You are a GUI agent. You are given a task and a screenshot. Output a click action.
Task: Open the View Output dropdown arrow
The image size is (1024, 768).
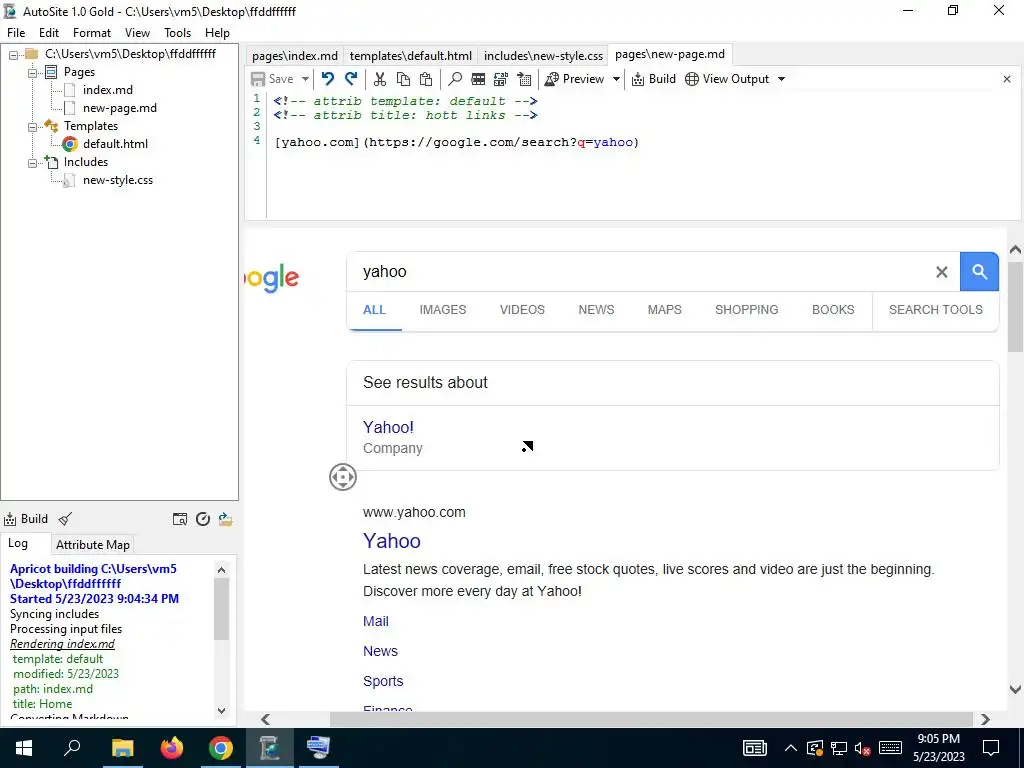tap(781, 79)
